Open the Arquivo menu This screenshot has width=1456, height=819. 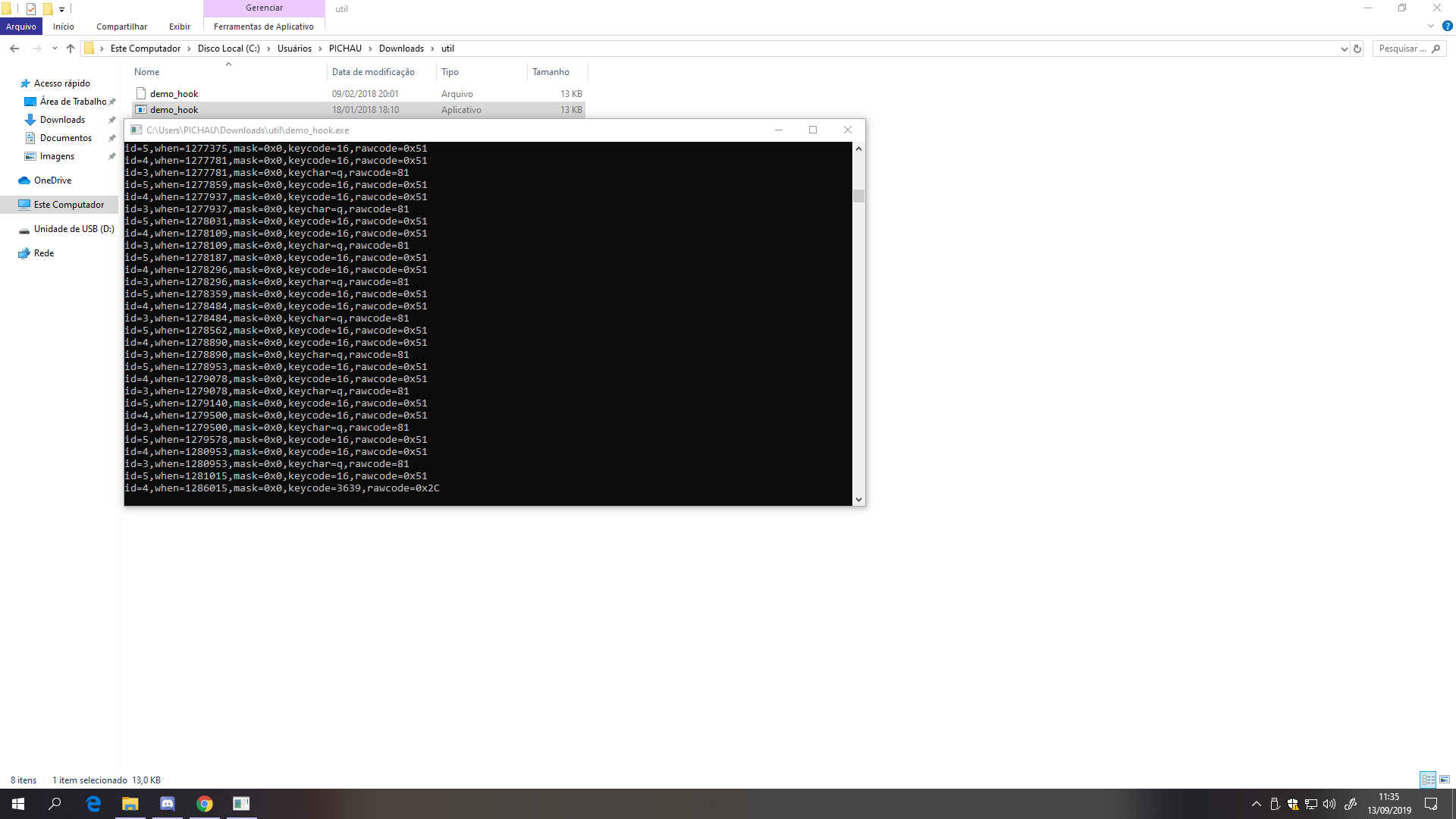click(x=20, y=26)
